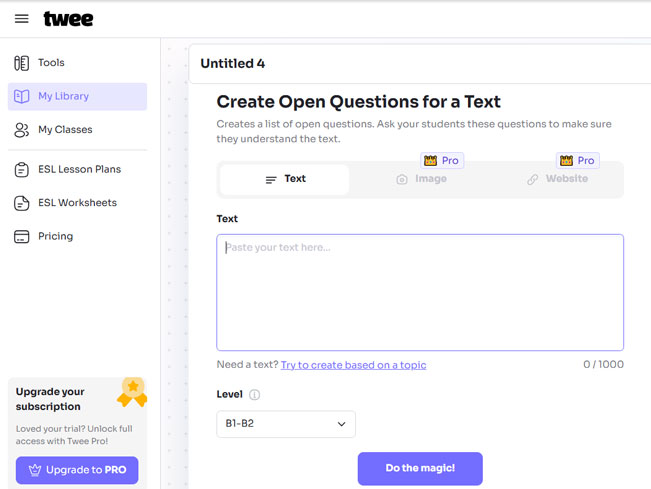Viewport: 651px width, 489px height.
Task: Click inside the Paste your text field
Action: [420, 292]
